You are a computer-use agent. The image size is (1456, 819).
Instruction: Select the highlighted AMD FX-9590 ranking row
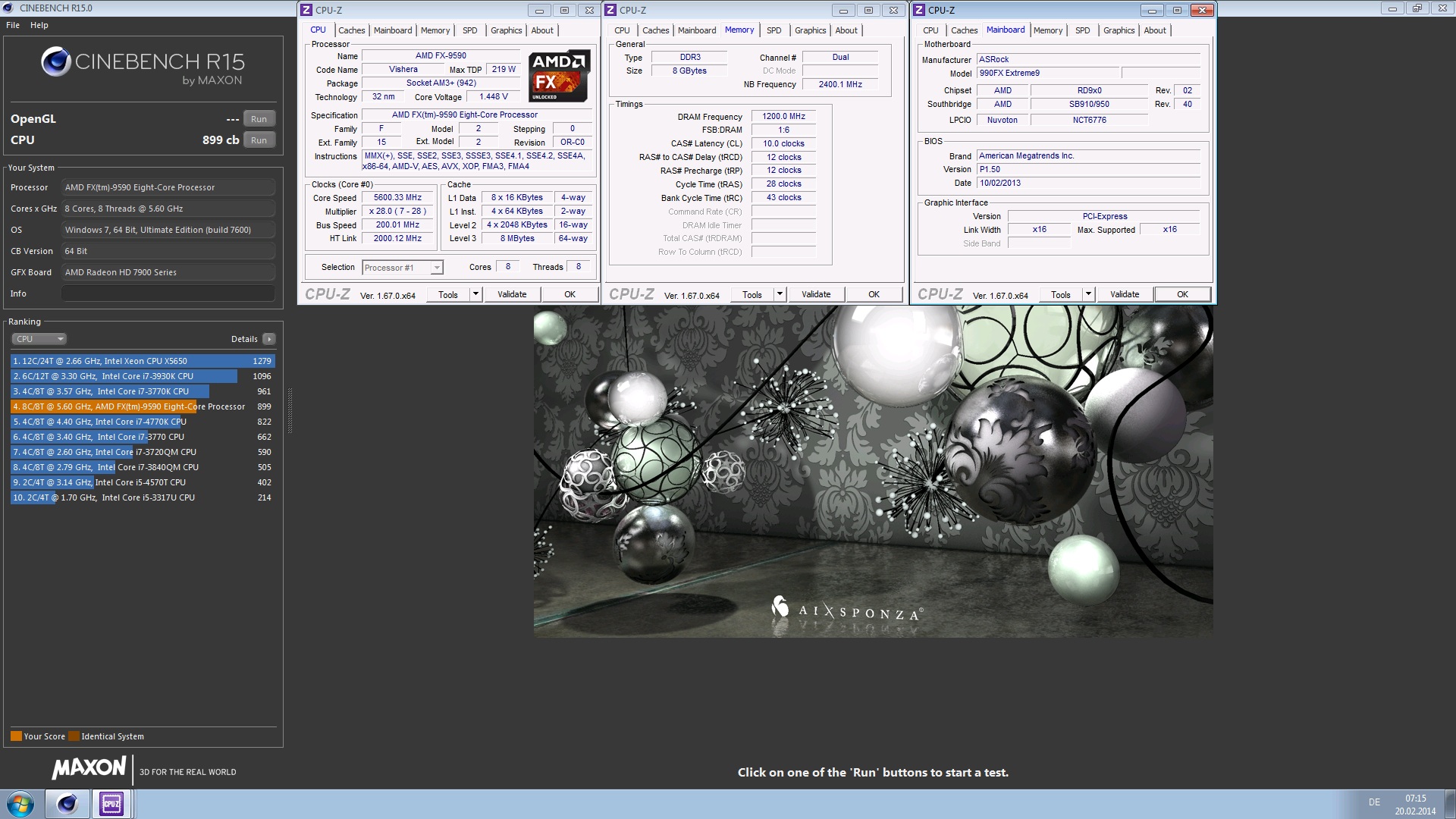143,406
